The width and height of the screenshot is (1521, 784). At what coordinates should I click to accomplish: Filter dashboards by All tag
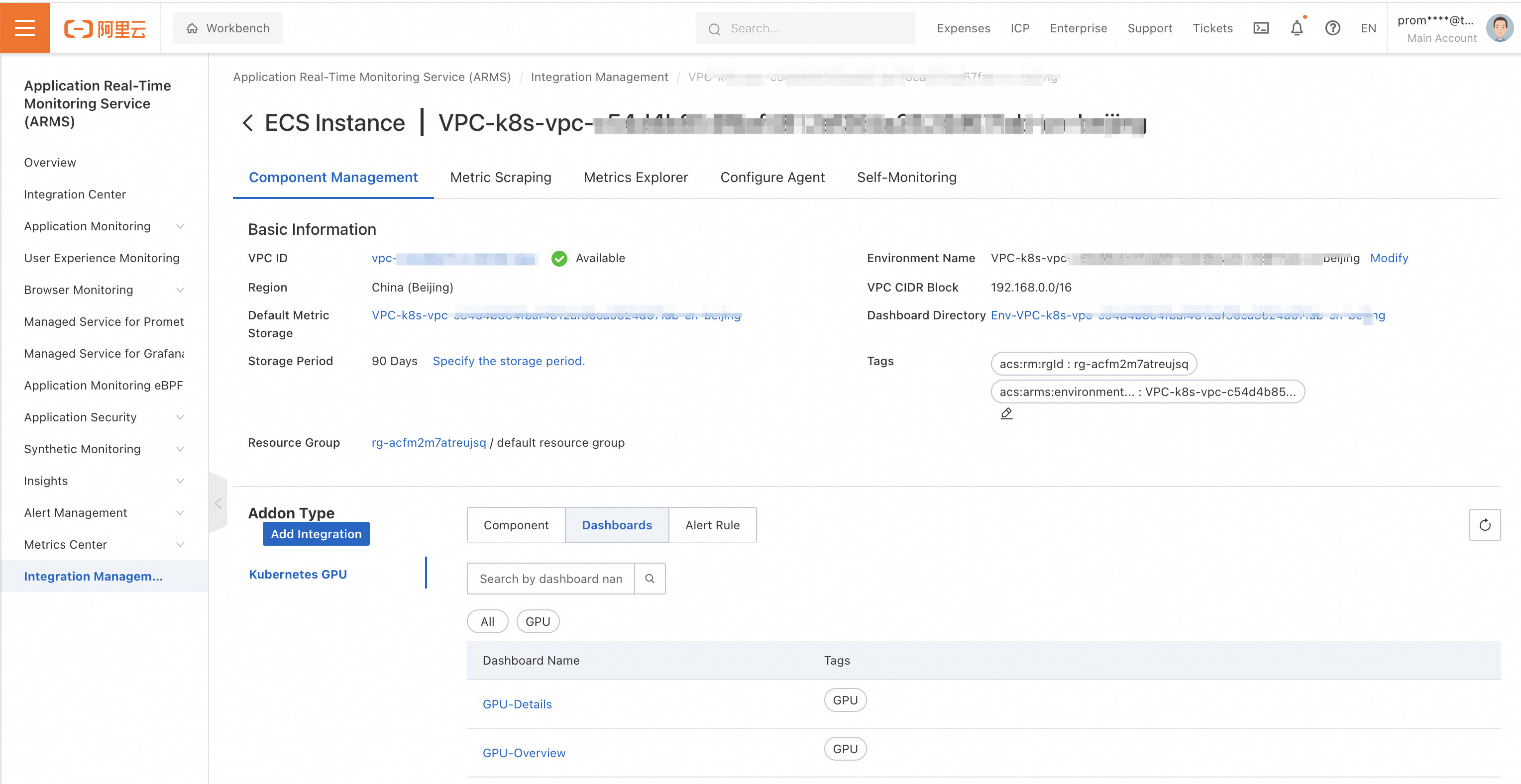[x=487, y=622]
